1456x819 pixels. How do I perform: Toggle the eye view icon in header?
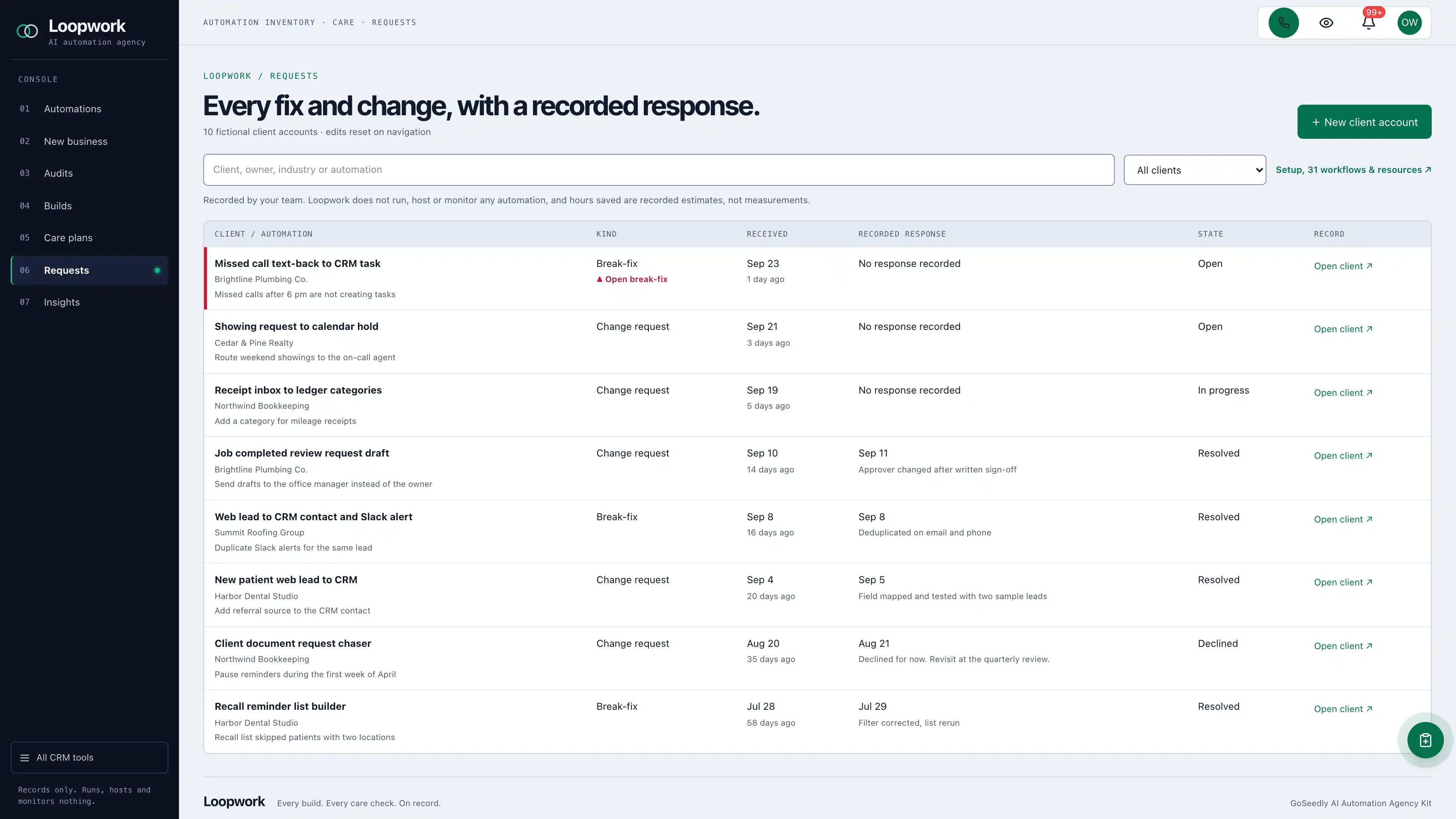[1326, 23]
